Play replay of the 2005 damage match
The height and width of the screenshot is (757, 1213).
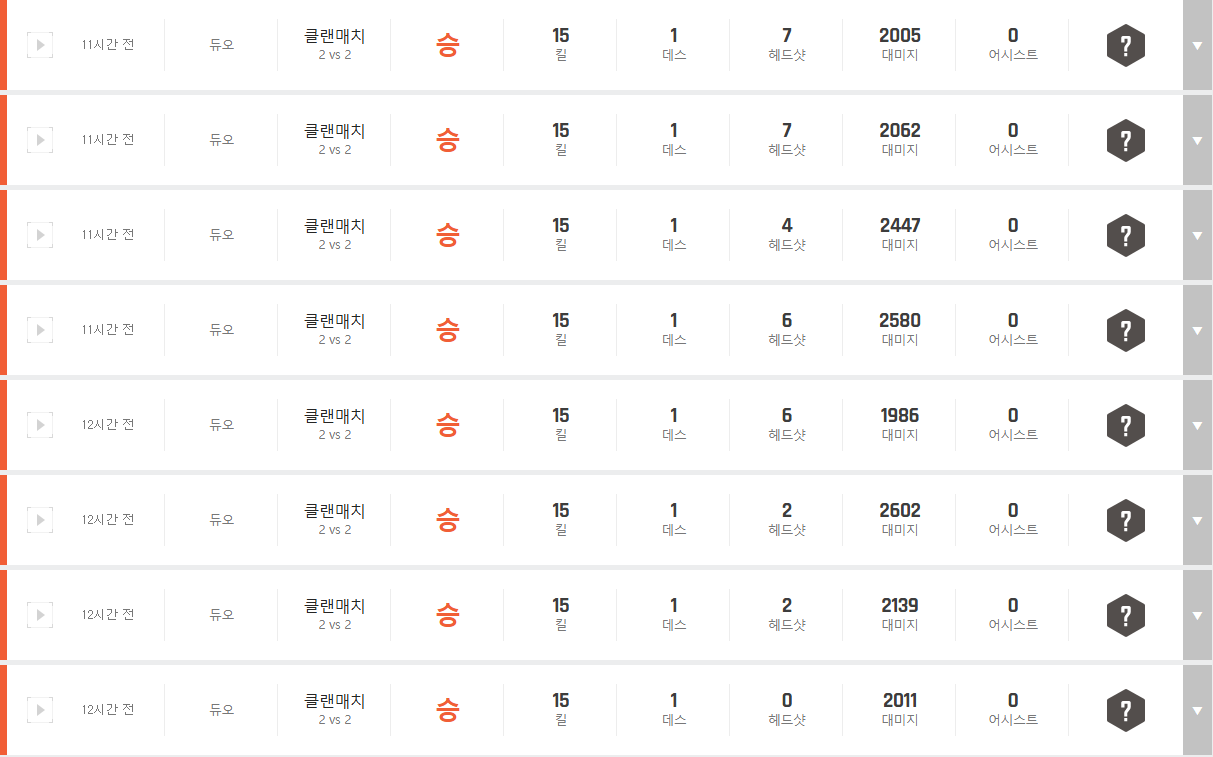(x=40, y=45)
